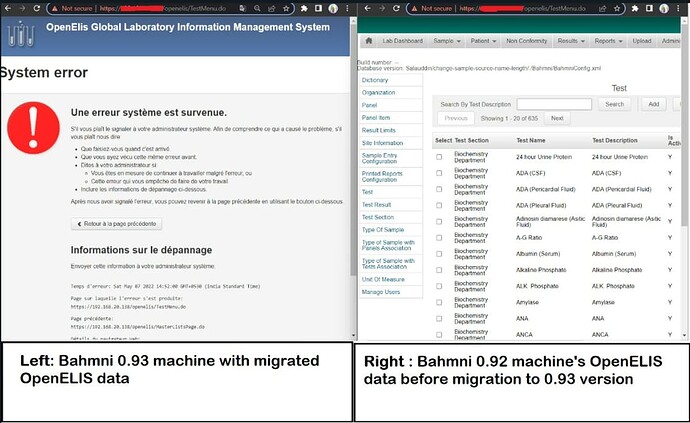
Task: Open the side panel icon in right browser
Action: point(650,8)
